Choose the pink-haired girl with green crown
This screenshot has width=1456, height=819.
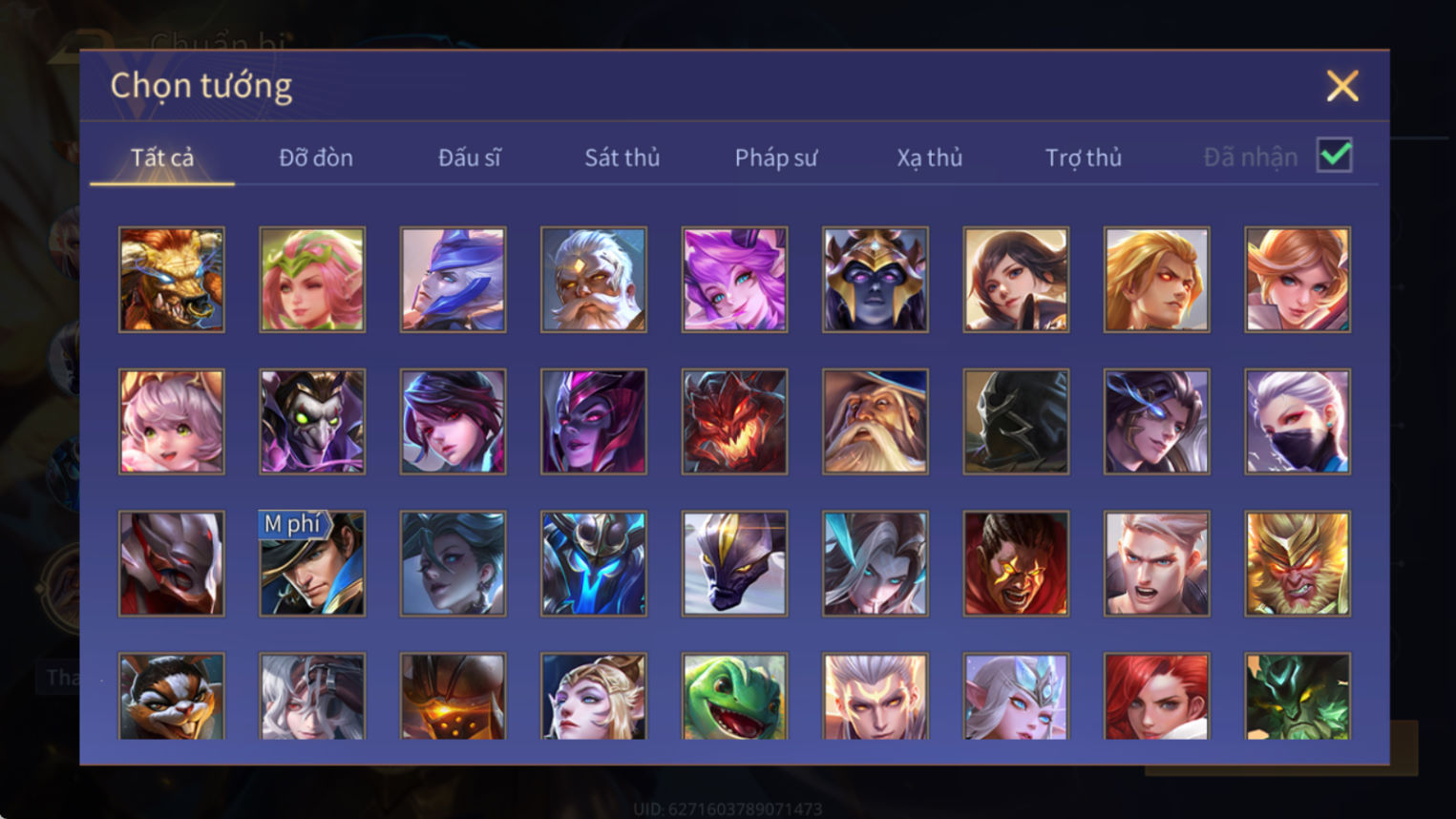[312, 280]
